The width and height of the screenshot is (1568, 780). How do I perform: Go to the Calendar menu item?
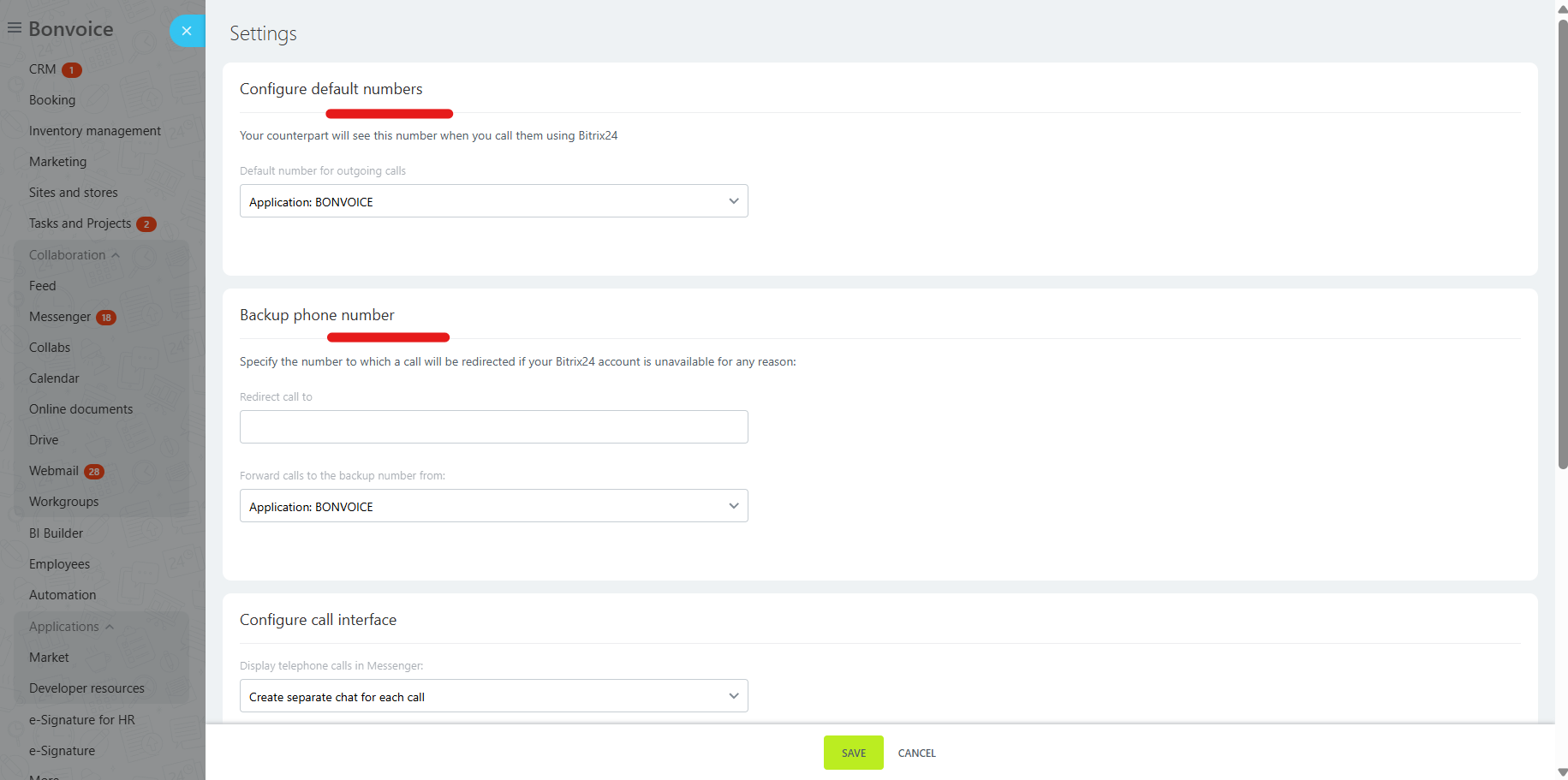click(x=54, y=378)
